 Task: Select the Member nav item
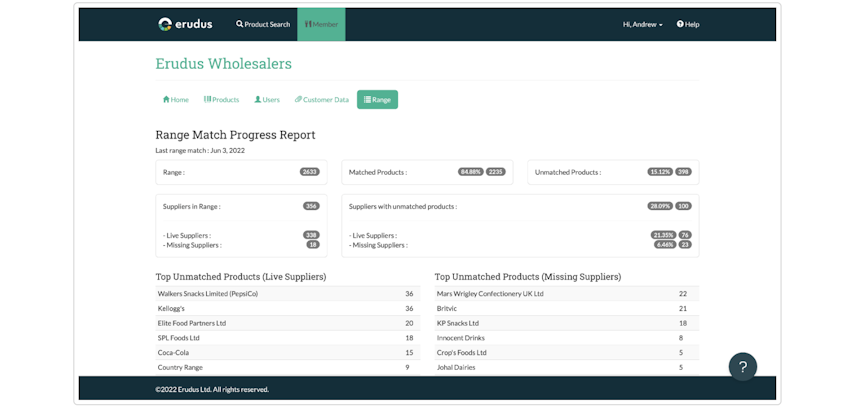[x=321, y=24]
